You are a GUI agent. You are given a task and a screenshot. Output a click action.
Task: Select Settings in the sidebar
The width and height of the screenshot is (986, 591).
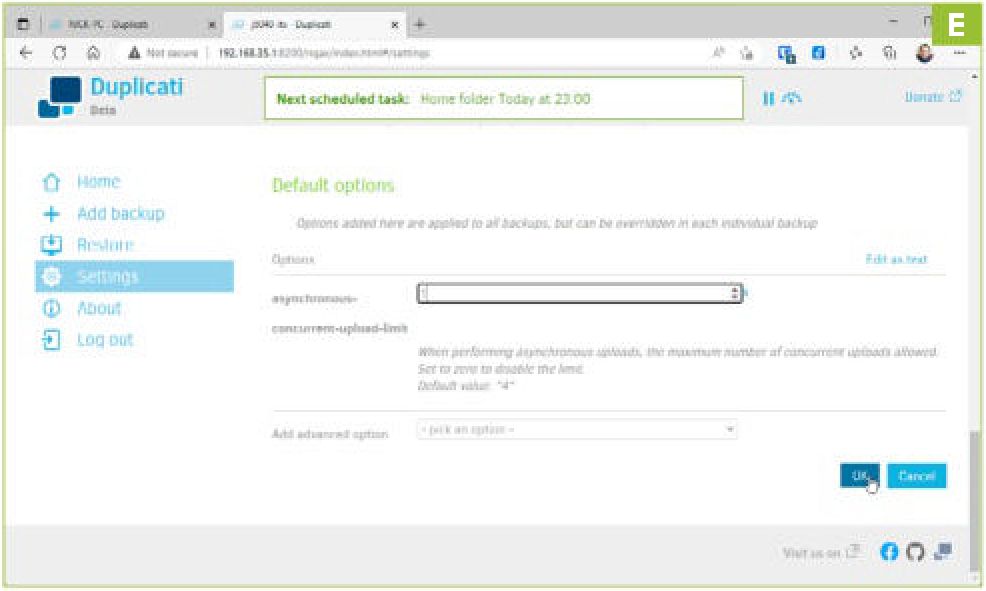[x=135, y=277]
